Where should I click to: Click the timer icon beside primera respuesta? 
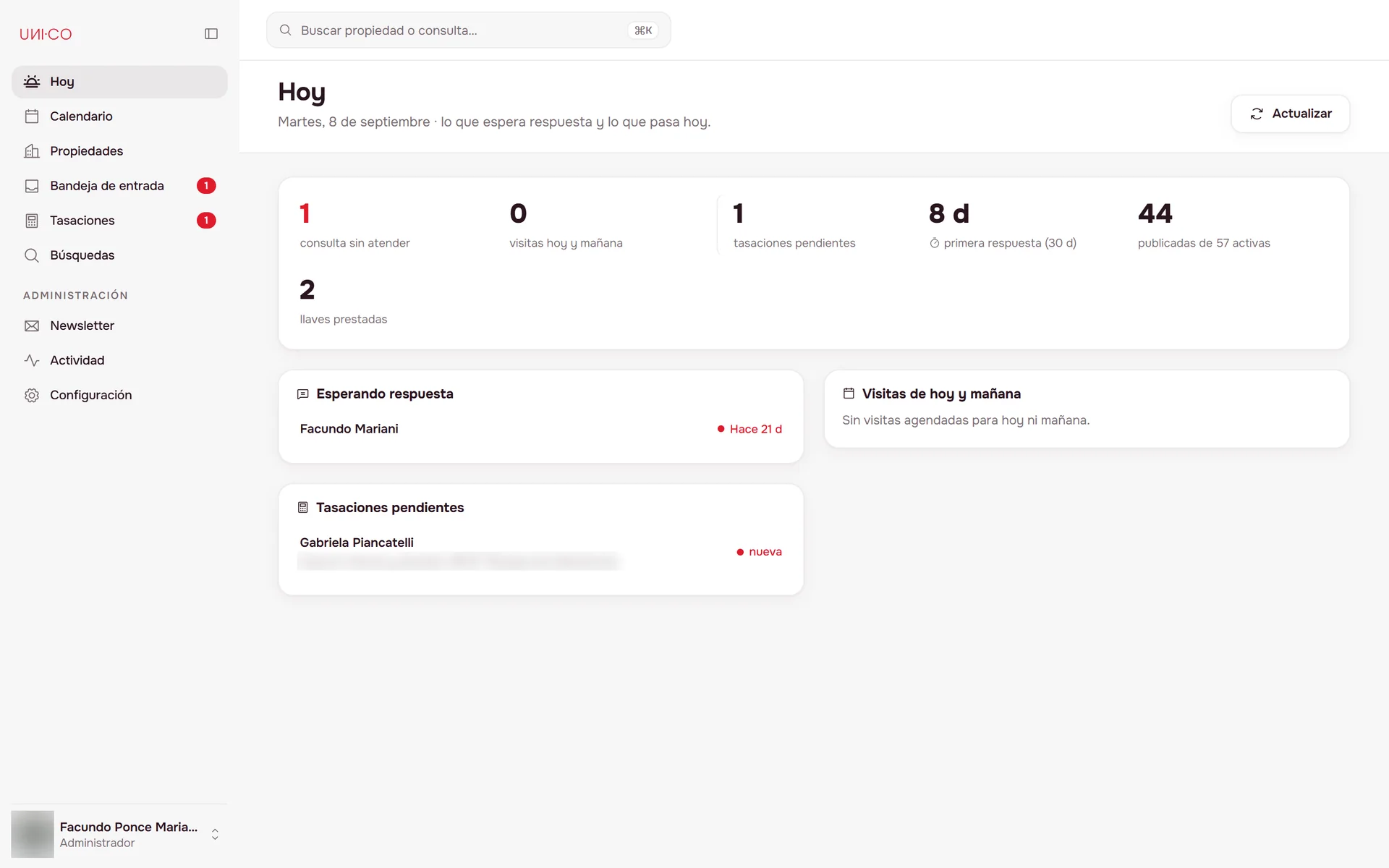[935, 244]
